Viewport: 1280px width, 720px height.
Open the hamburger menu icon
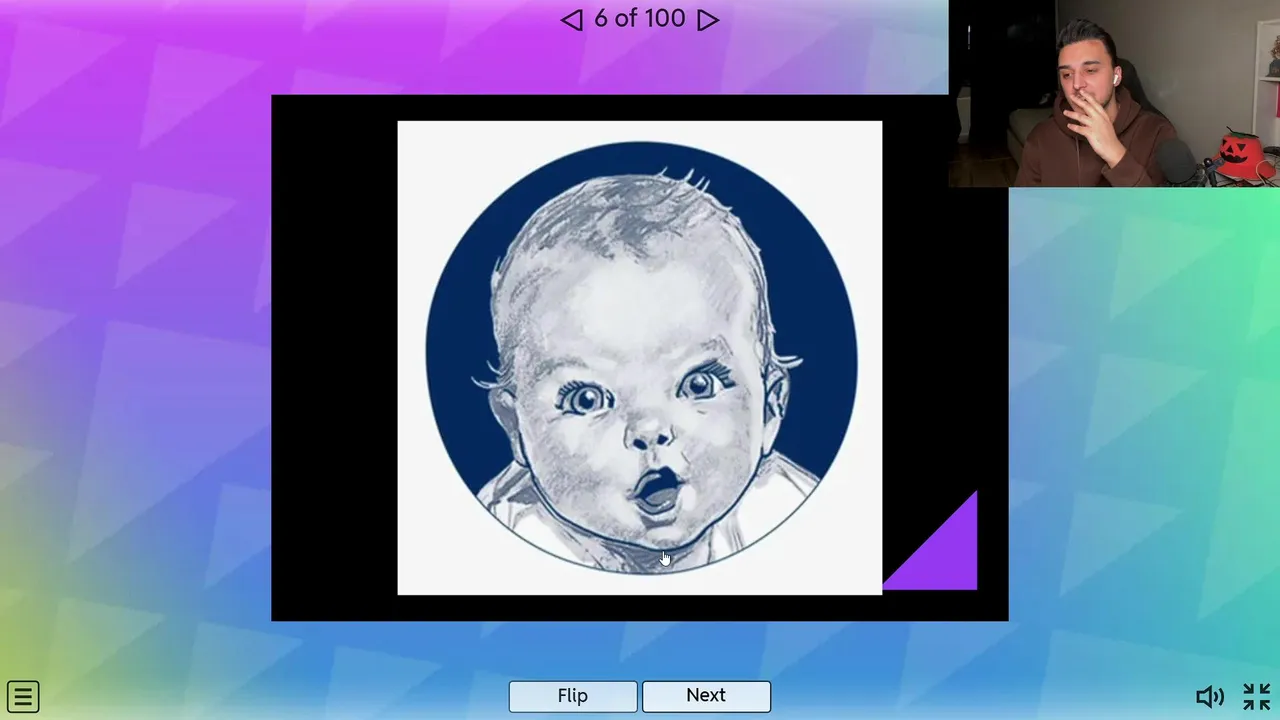point(23,697)
